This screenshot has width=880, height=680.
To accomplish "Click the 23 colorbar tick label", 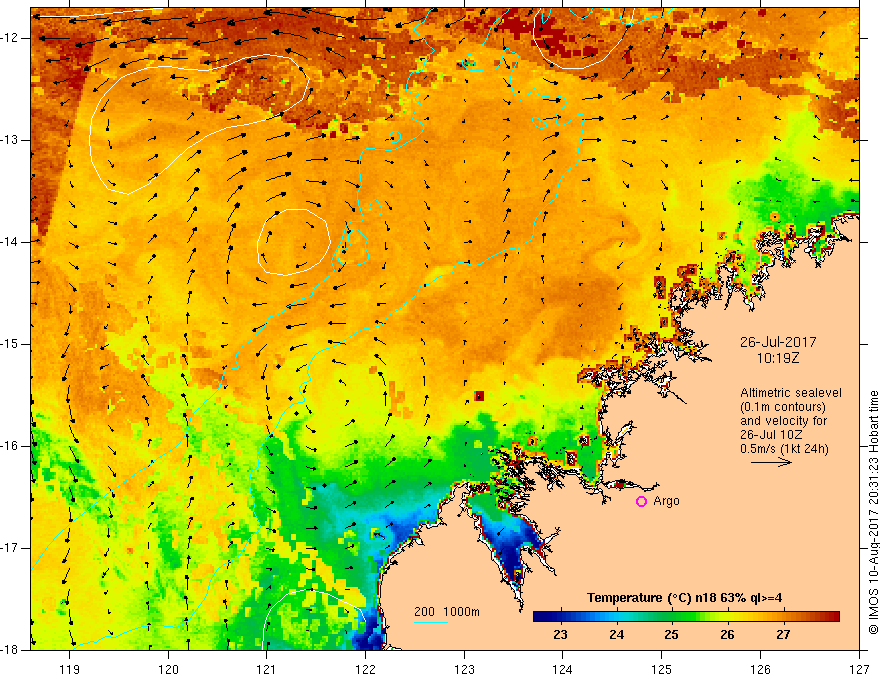I will click(560, 635).
